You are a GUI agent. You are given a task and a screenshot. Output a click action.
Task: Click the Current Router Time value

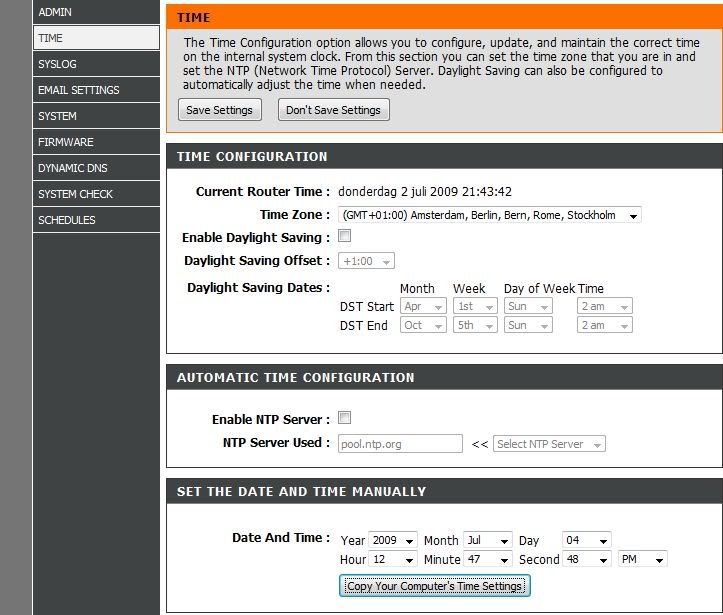pos(425,191)
